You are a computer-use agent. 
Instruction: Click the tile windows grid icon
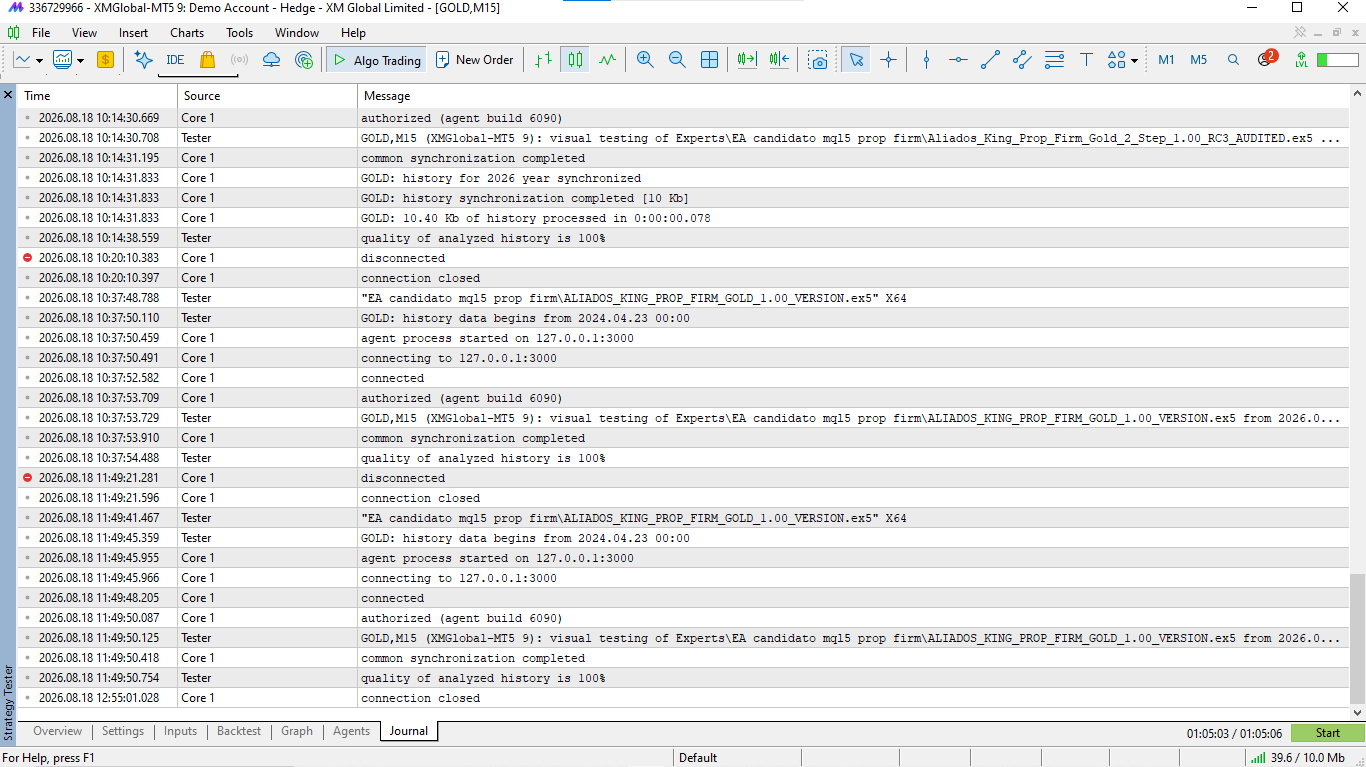709,60
